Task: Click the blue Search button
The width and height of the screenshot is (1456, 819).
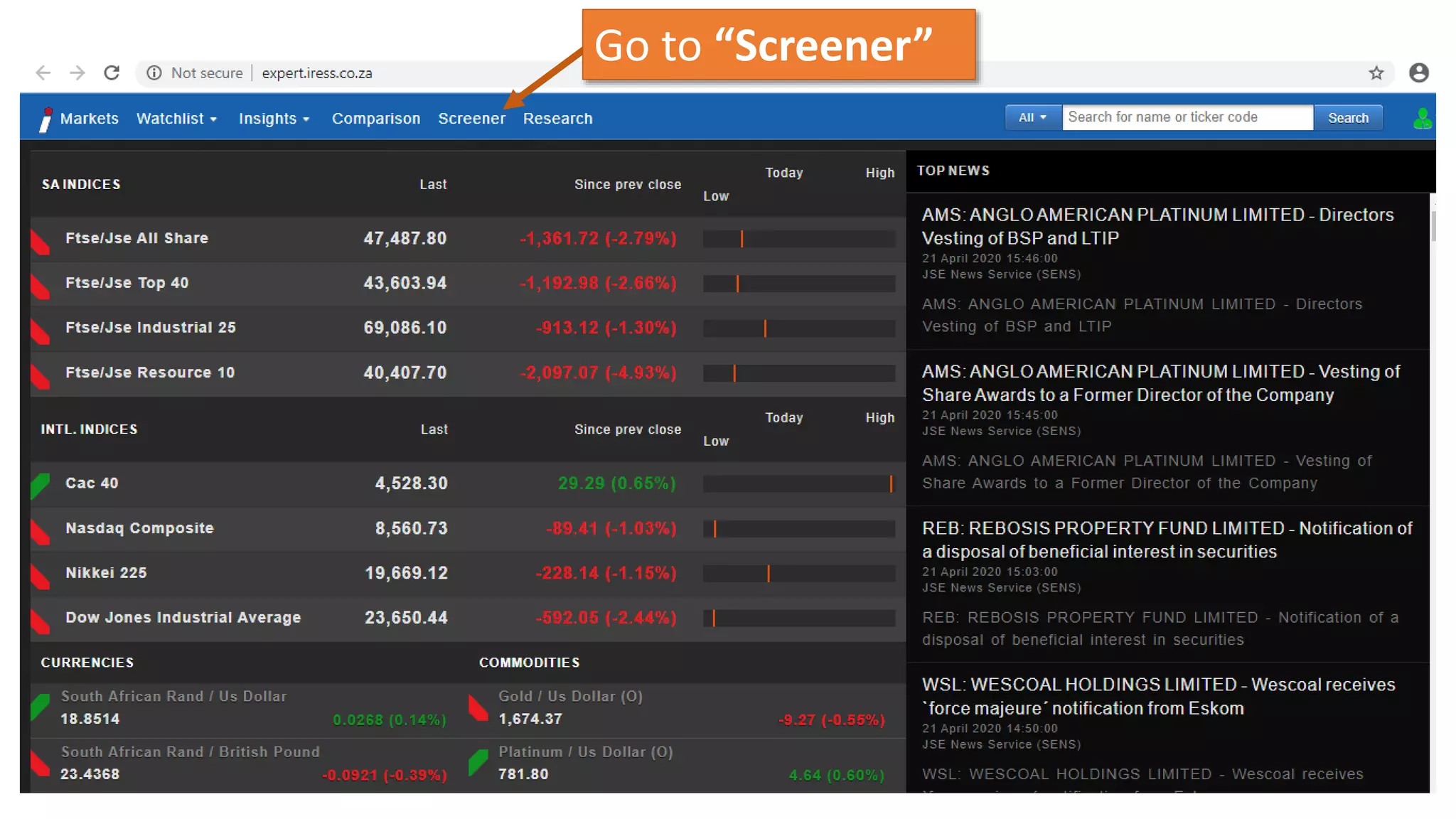Action: coord(1348,118)
